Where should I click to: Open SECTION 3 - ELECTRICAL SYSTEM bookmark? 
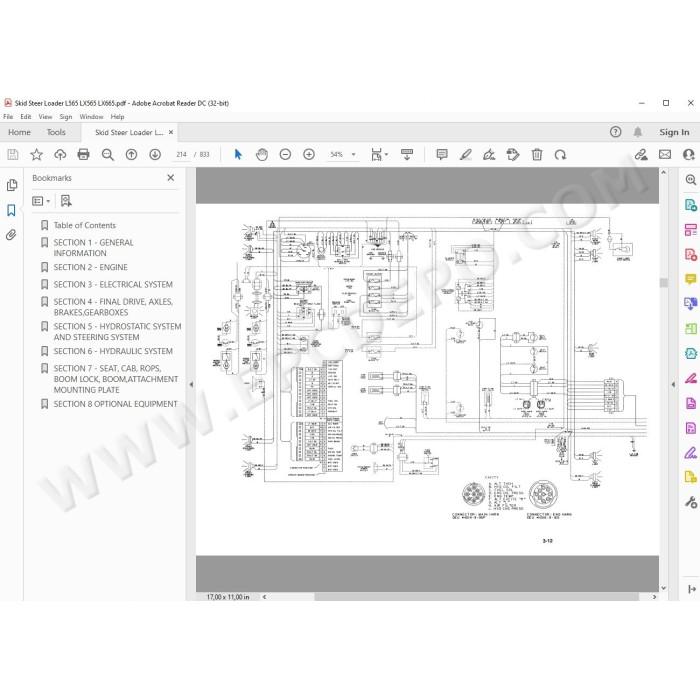113,284
